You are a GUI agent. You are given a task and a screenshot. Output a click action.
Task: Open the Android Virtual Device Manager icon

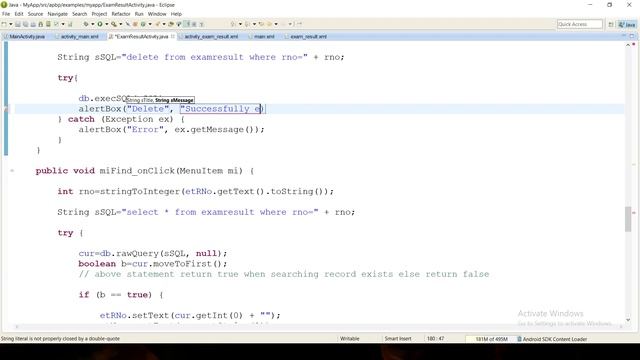tap(48, 24)
